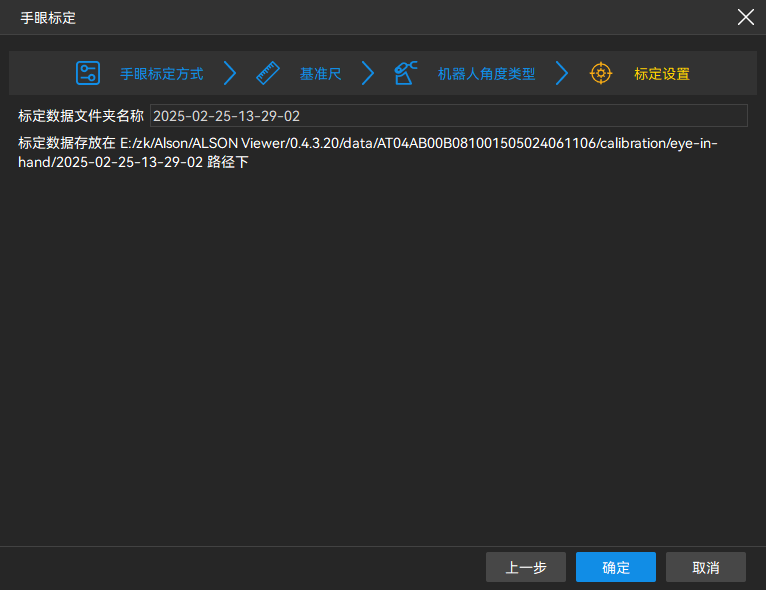Click the empty title bar area
Viewport: 766px width, 590px height.
click(400, 18)
